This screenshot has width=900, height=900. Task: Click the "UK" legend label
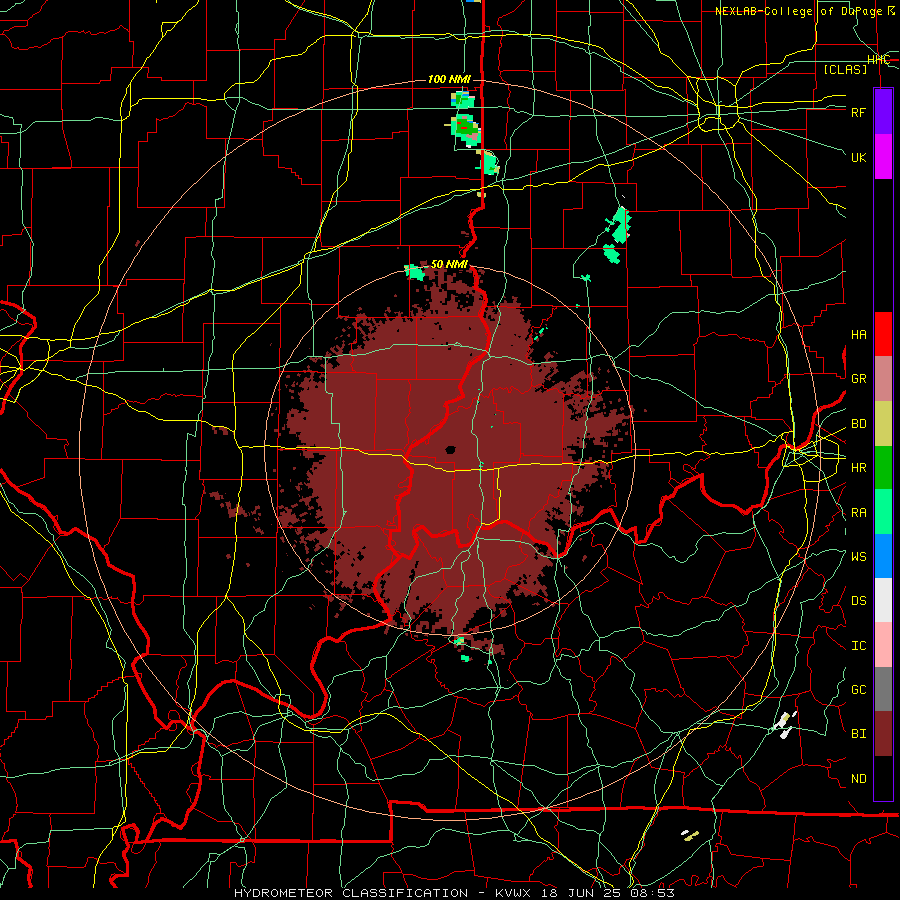click(x=858, y=157)
